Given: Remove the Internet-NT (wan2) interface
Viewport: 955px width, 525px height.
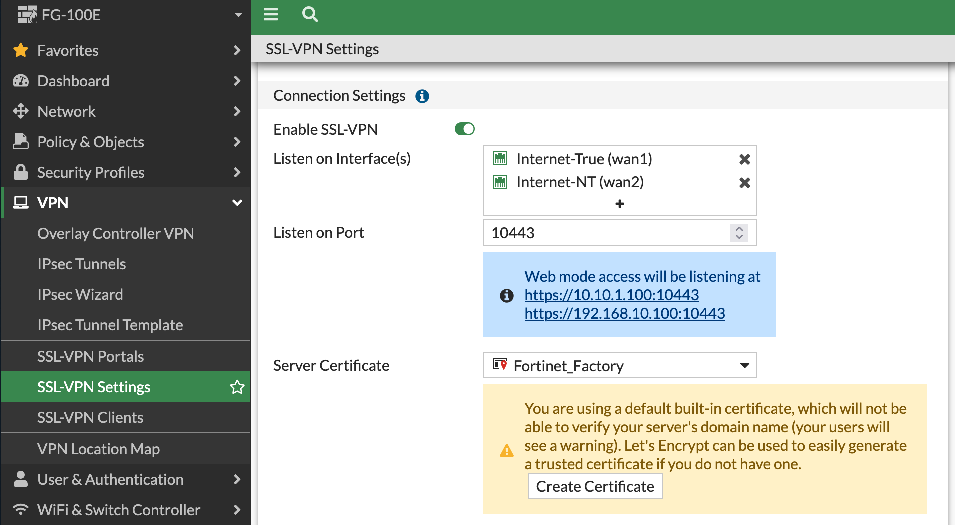Looking at the screenshot, I should point(744,183).
